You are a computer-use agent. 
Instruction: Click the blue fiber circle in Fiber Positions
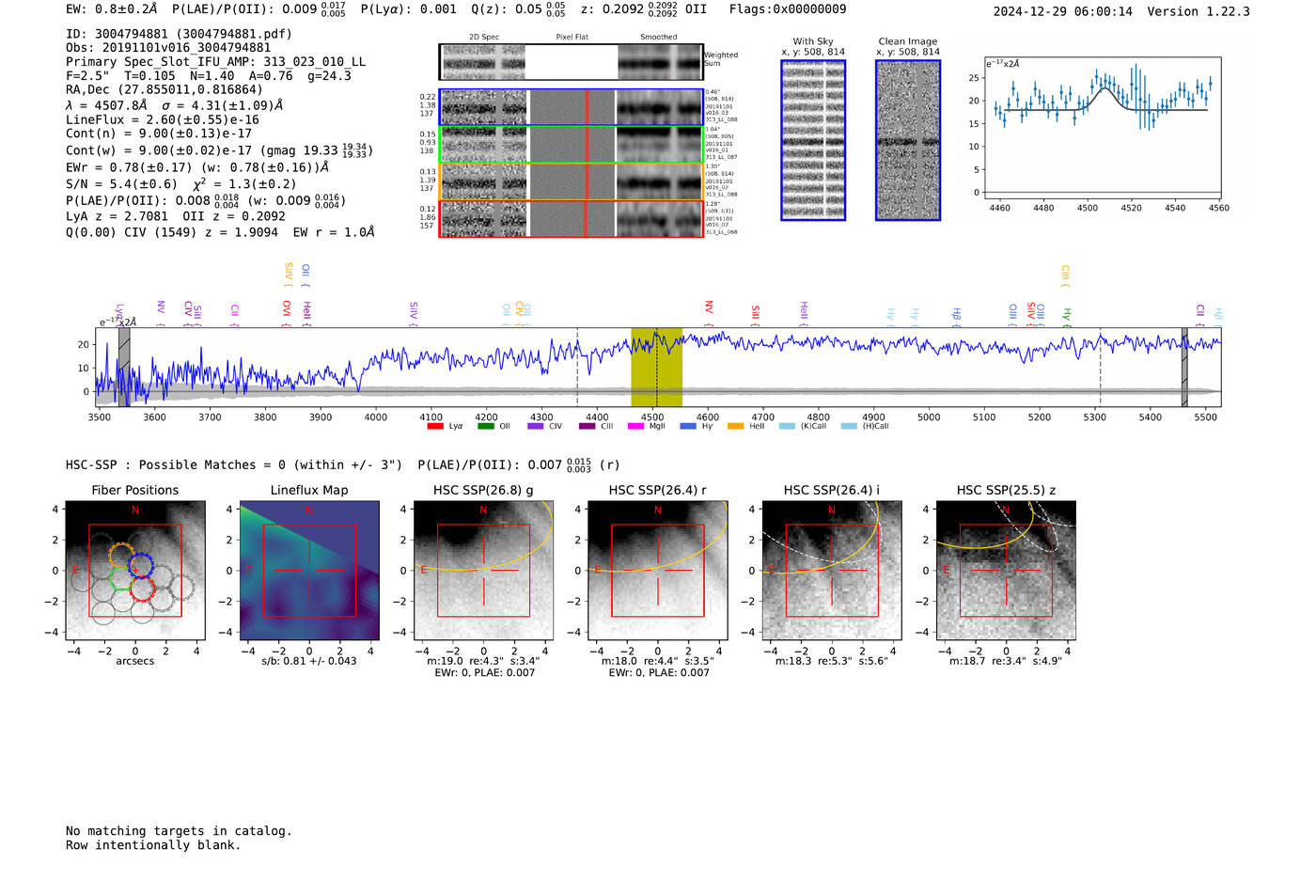click(141, 566)
